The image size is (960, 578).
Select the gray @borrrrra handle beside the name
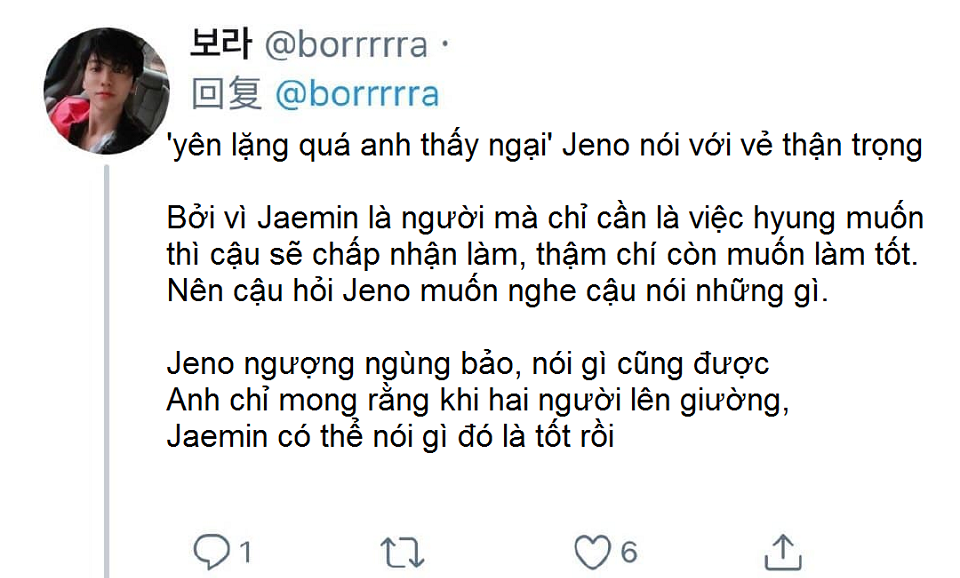[x=346, y=45]
